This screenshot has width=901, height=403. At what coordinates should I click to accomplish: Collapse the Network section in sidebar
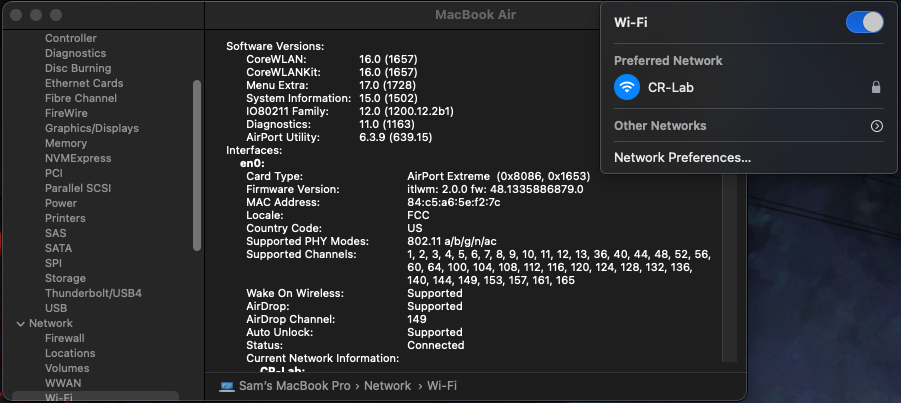click(x=21, y=324)
